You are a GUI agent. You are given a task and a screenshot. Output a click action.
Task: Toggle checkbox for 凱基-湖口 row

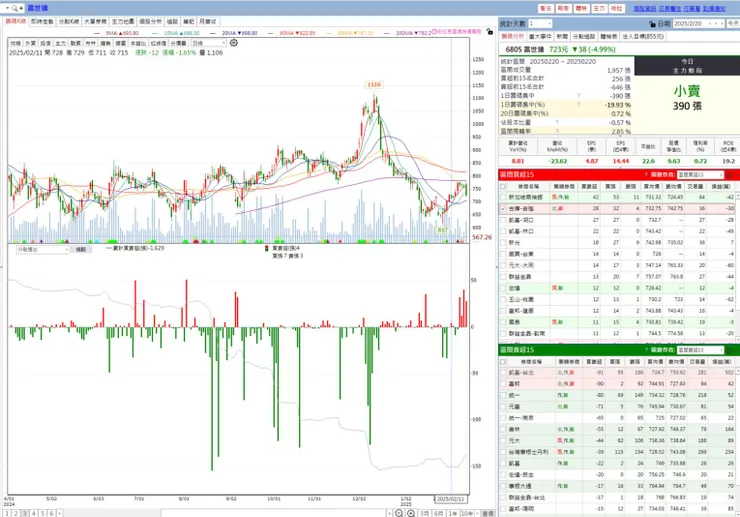503,220
